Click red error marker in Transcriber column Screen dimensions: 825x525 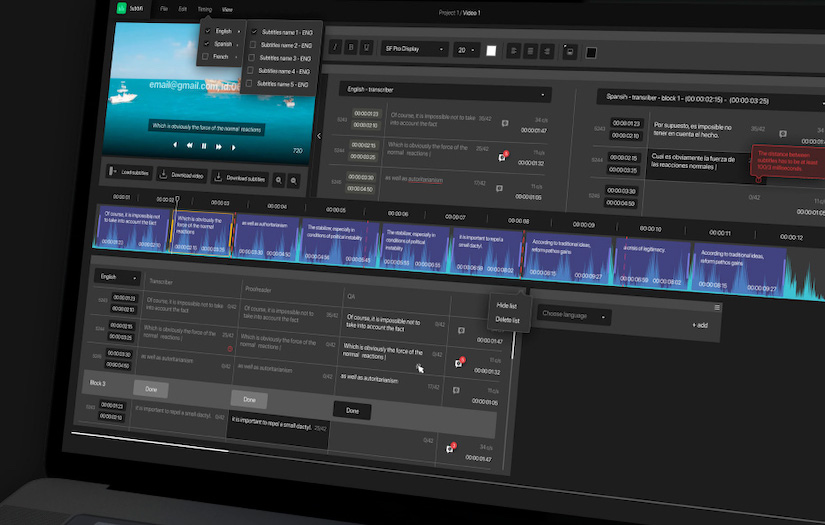(230, 349)
